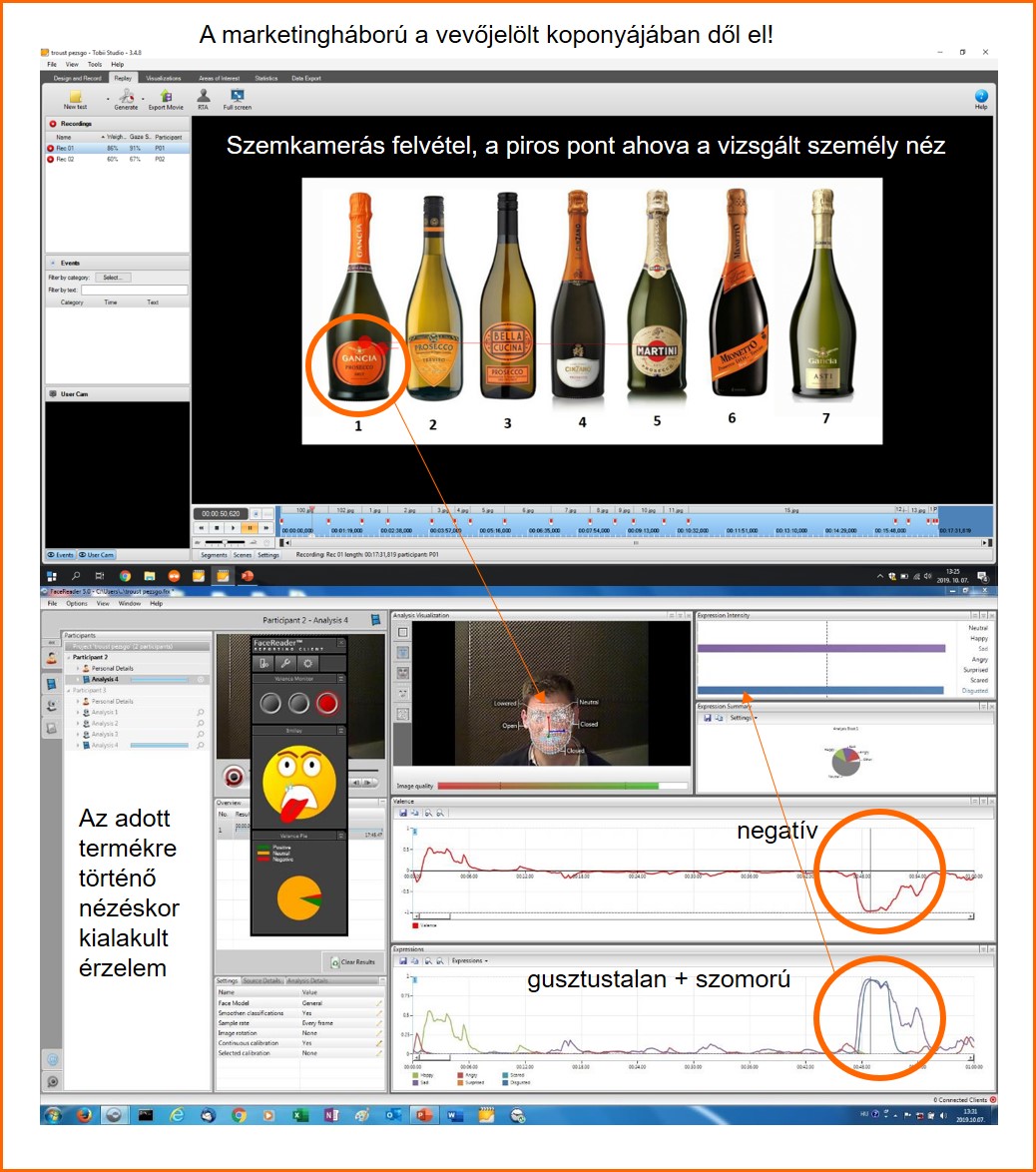Click Filter by text input field
Image resolution: width=1036 pixels, height=1172 pixels.
coord(135,291)
